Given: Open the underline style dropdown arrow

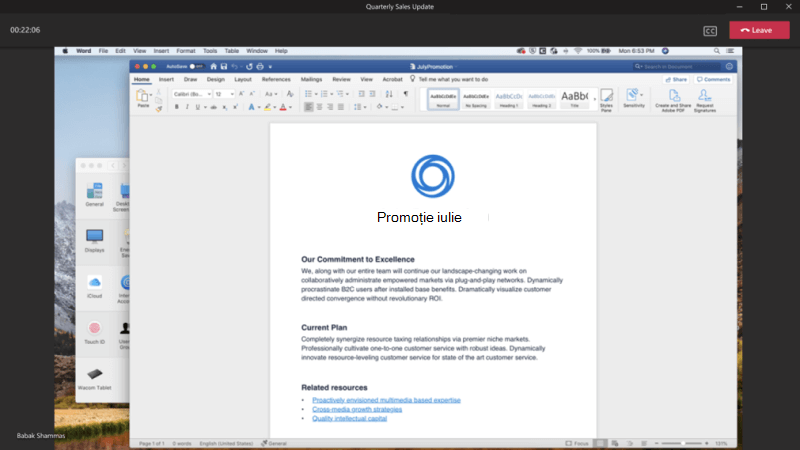Looking at the screenshot, I should [205, 107].
